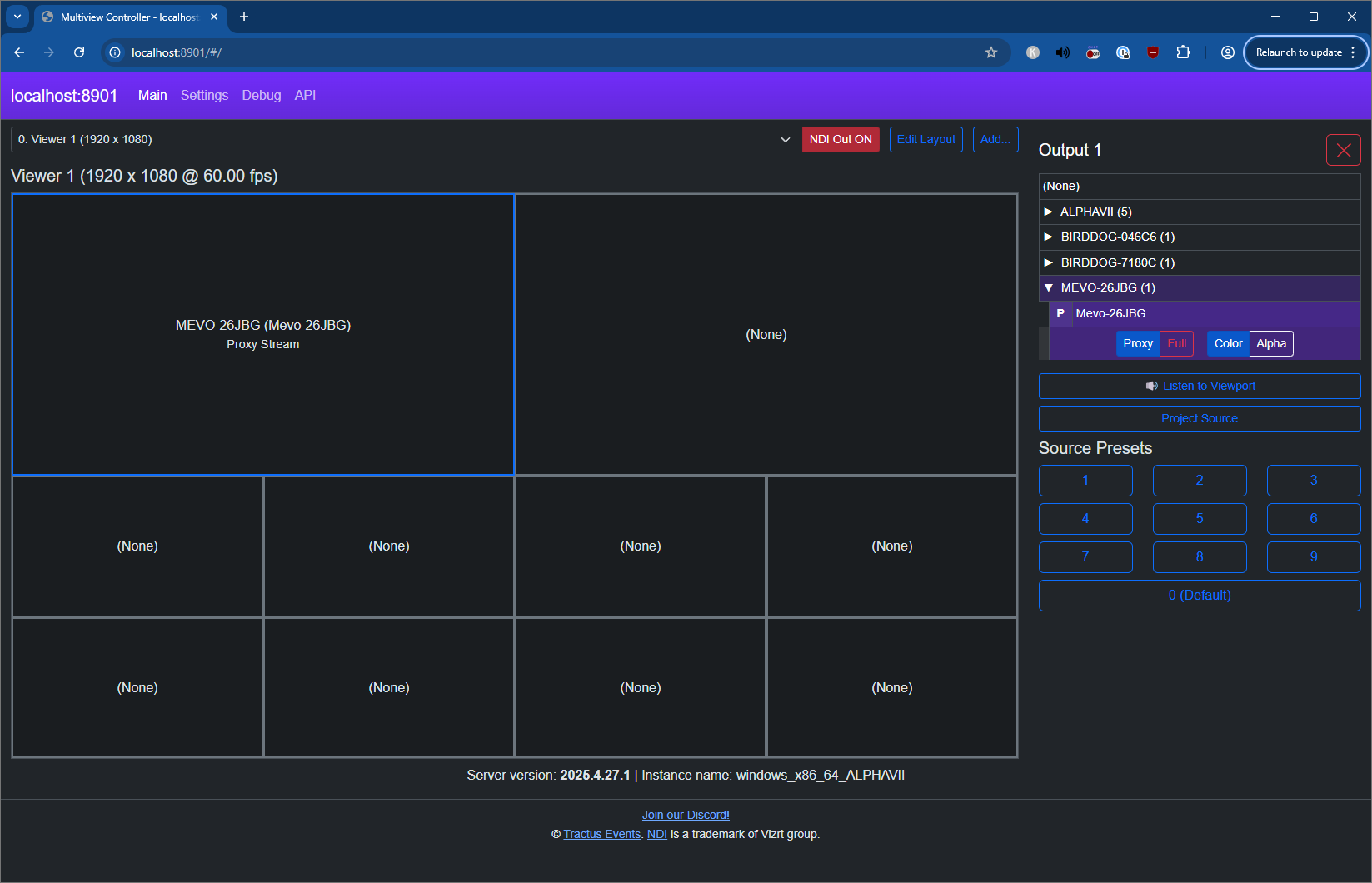Switch to the Debug page

point(262,95)
